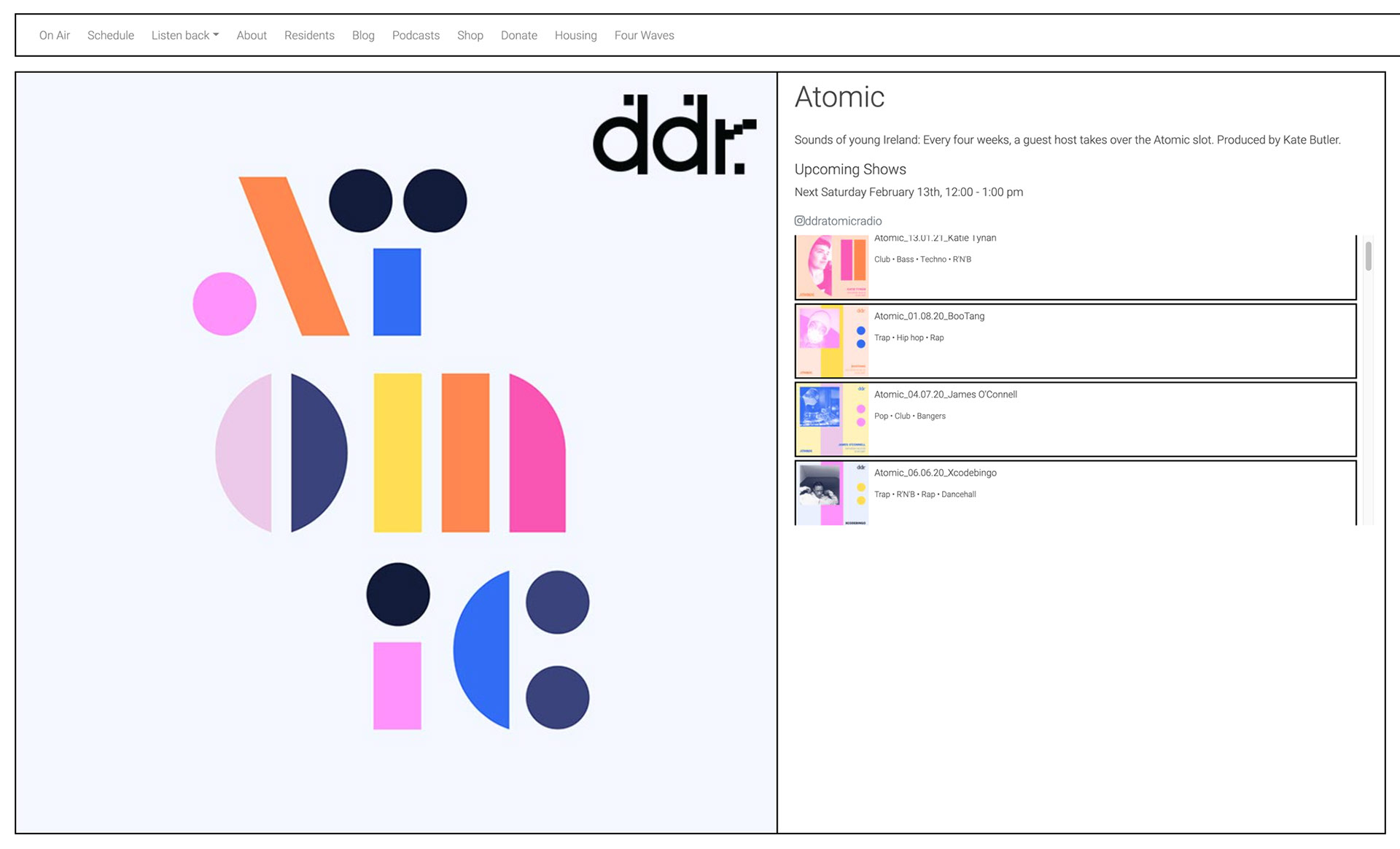Click the Donate link
The height and width of the screenshot is (849, 1400).
(x=519, y=35)
